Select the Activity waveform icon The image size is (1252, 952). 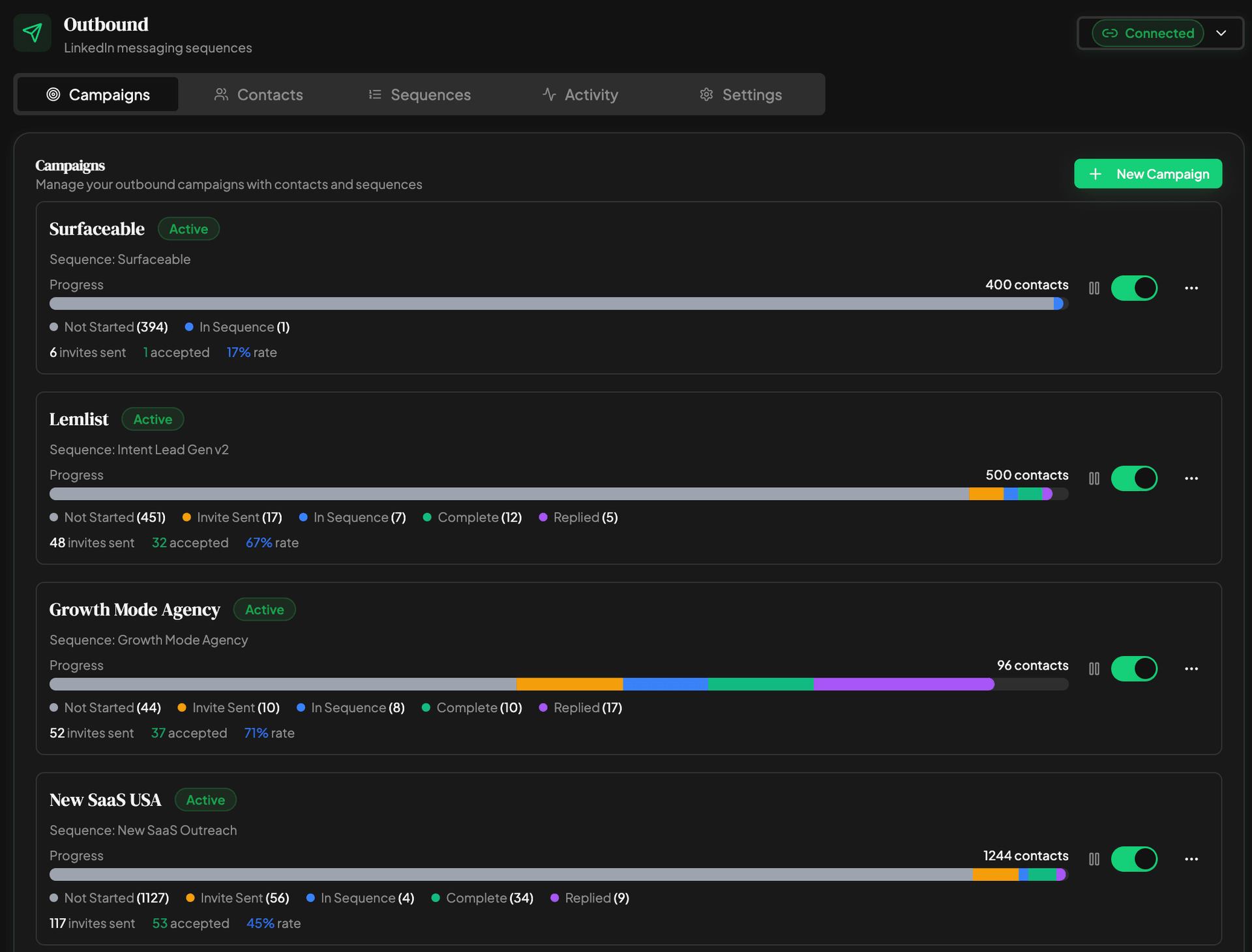point(548,95)
